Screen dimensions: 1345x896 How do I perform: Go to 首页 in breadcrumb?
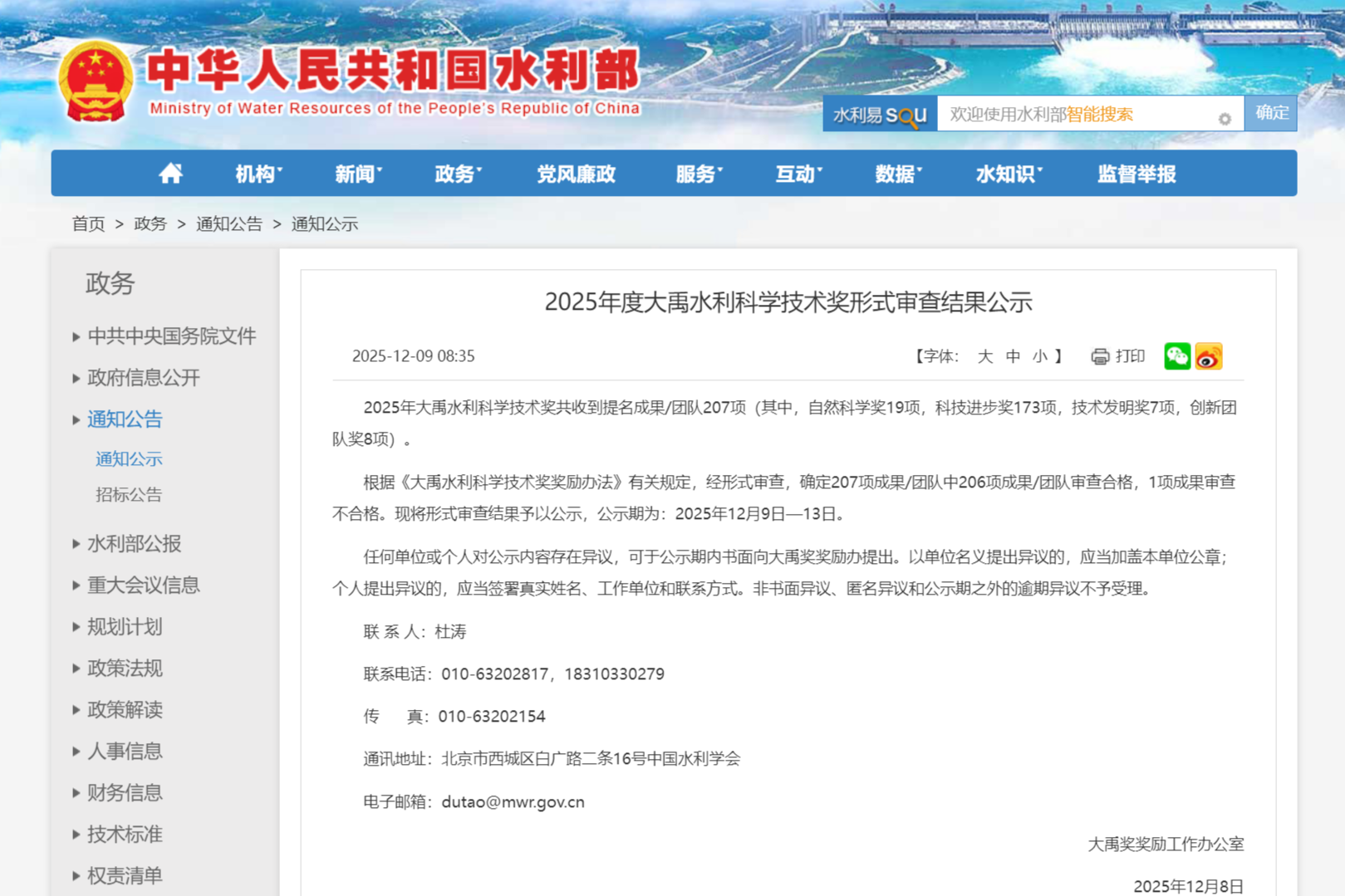click(88, 224)
